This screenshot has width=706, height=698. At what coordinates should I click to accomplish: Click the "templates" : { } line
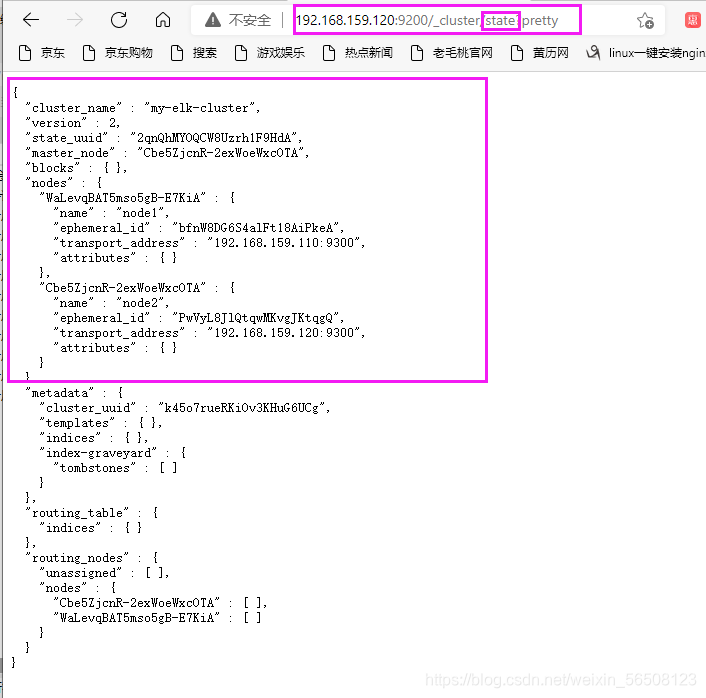point(101,423)
